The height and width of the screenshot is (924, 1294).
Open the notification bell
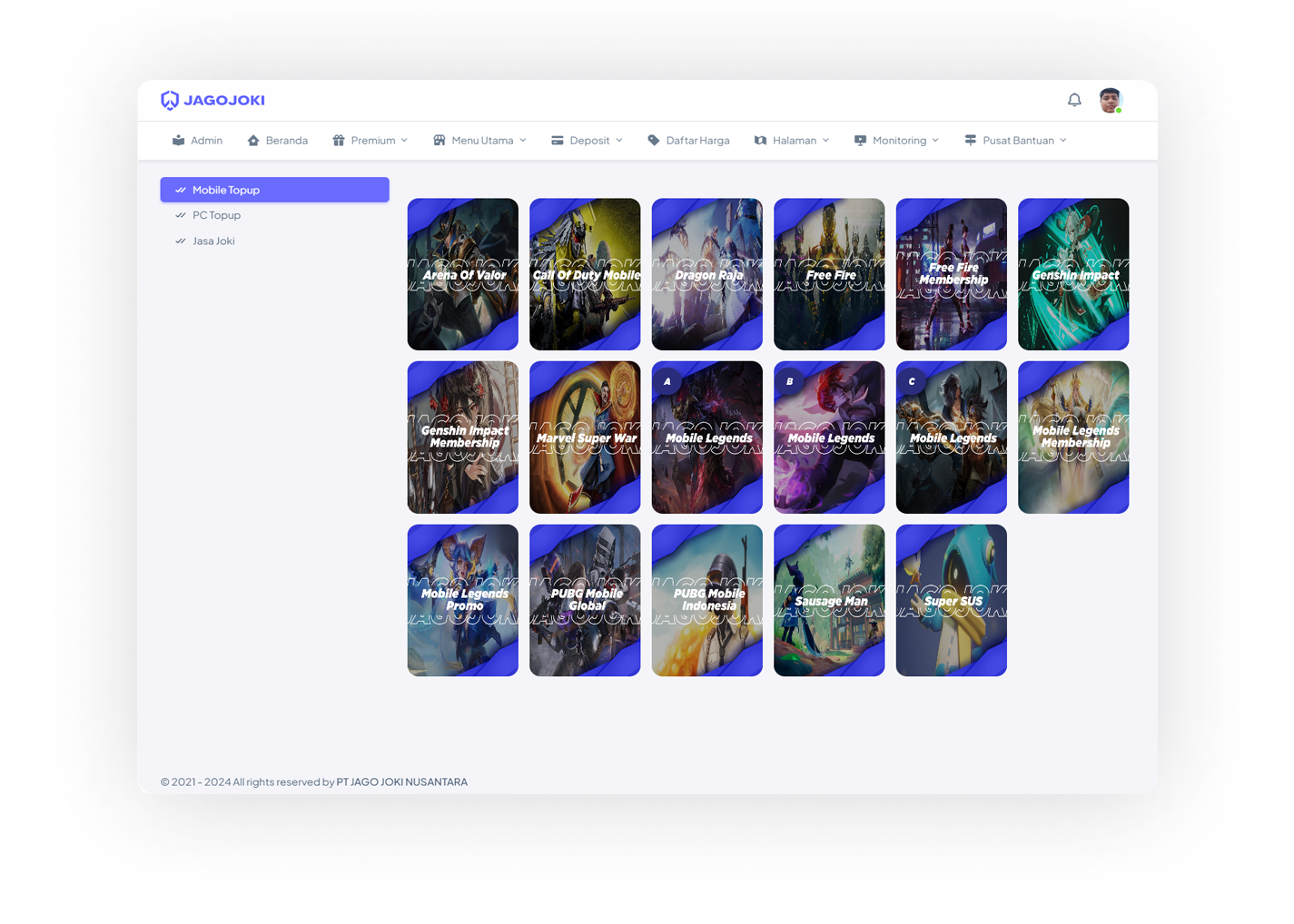coord(1074,100)
